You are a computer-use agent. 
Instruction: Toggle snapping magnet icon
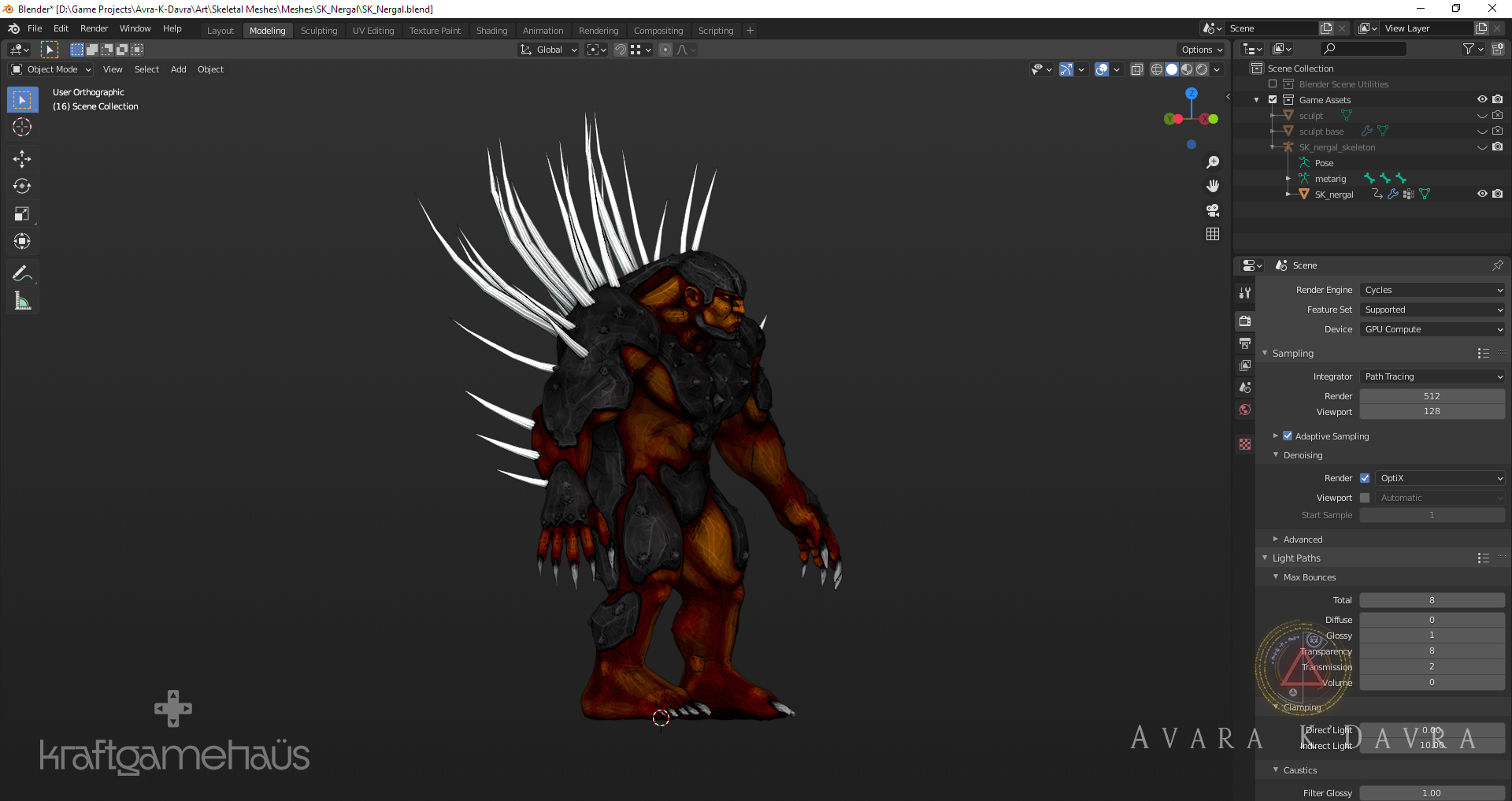(621, 50)
